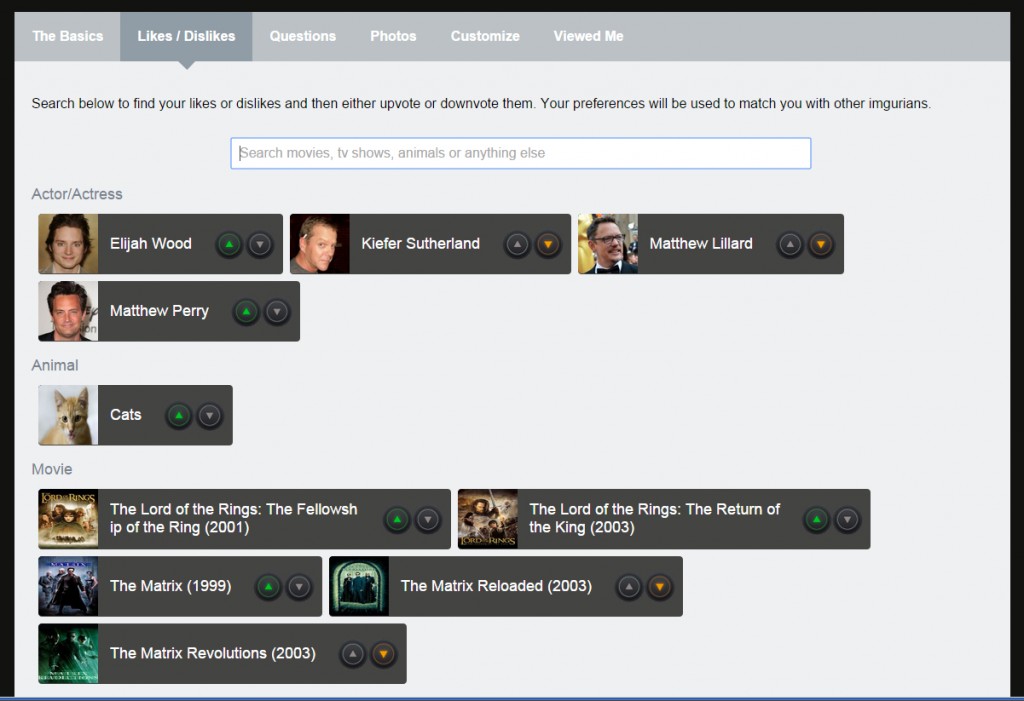Upvote Cats
1024x701 pixels.
[x=179, y=416]
